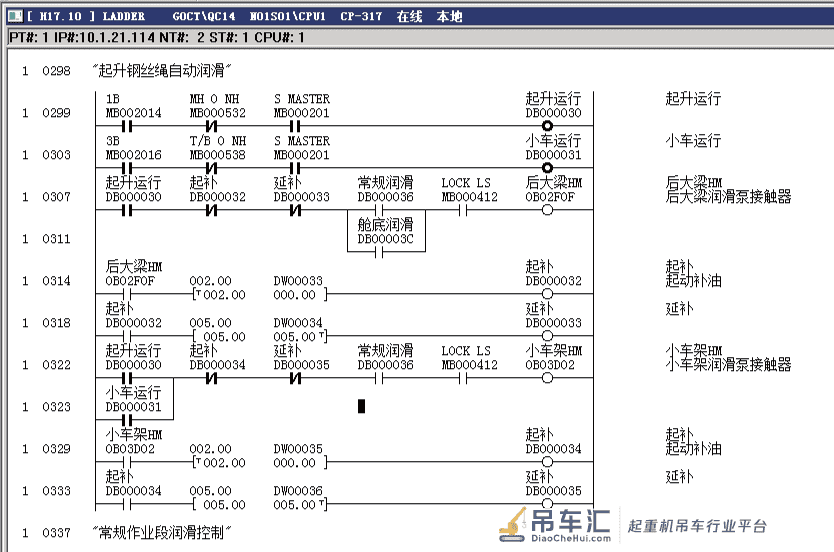834x552 pixels.
Task: Click the 起动补油 comment beside rung 0329
Action: (x=693, y=449)
